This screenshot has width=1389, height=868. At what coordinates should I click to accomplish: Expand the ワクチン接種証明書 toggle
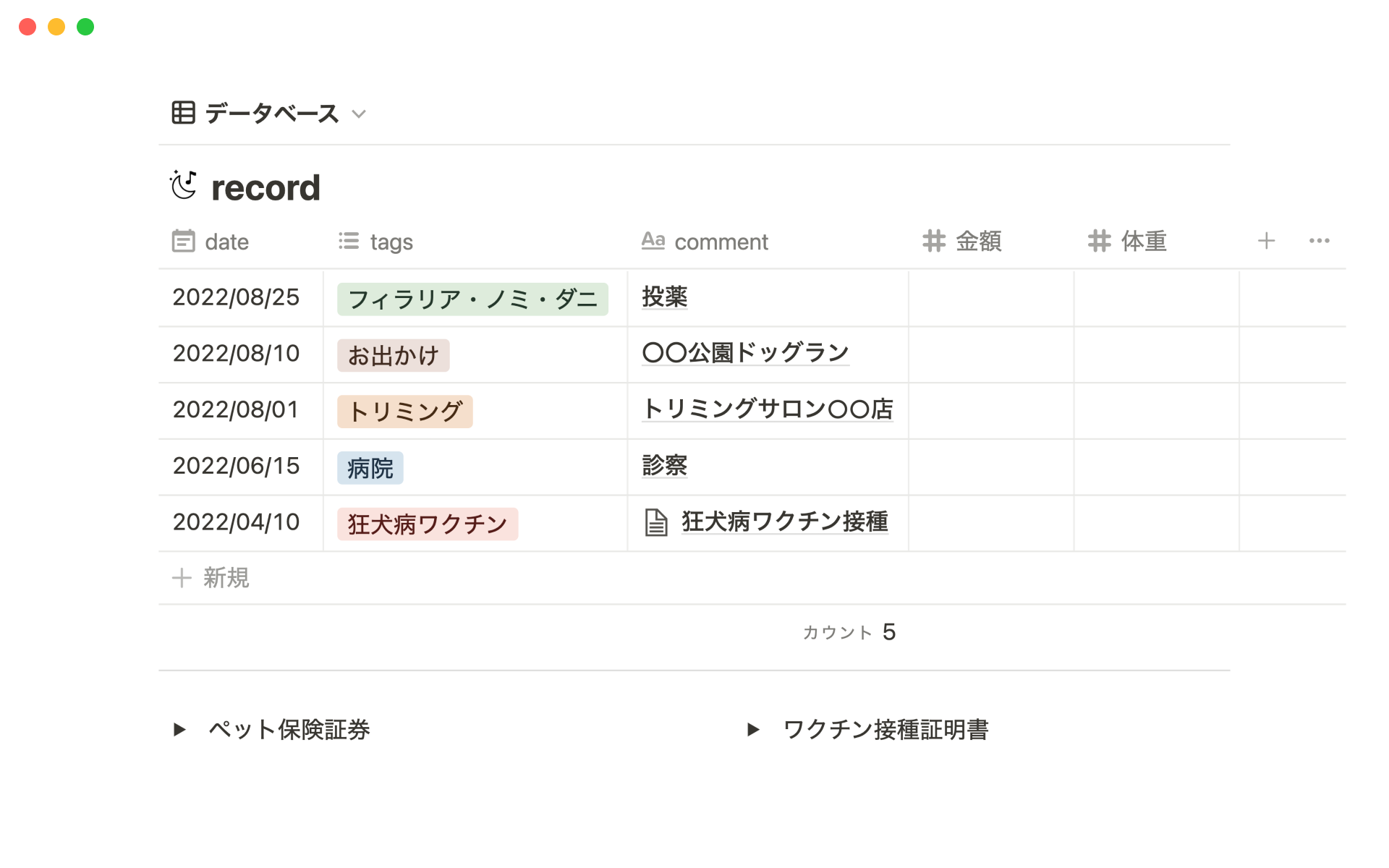753,729
